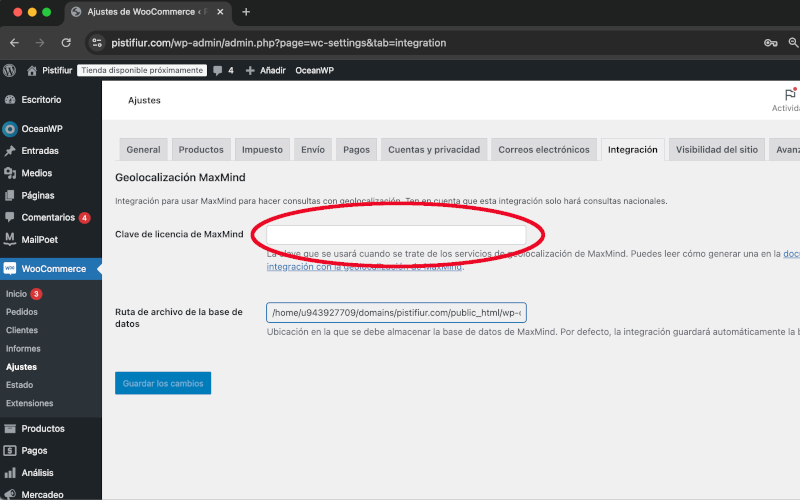
Task: Open the Pistifiur site home icon
Action: pyautogui.click(x=32, y=70)
